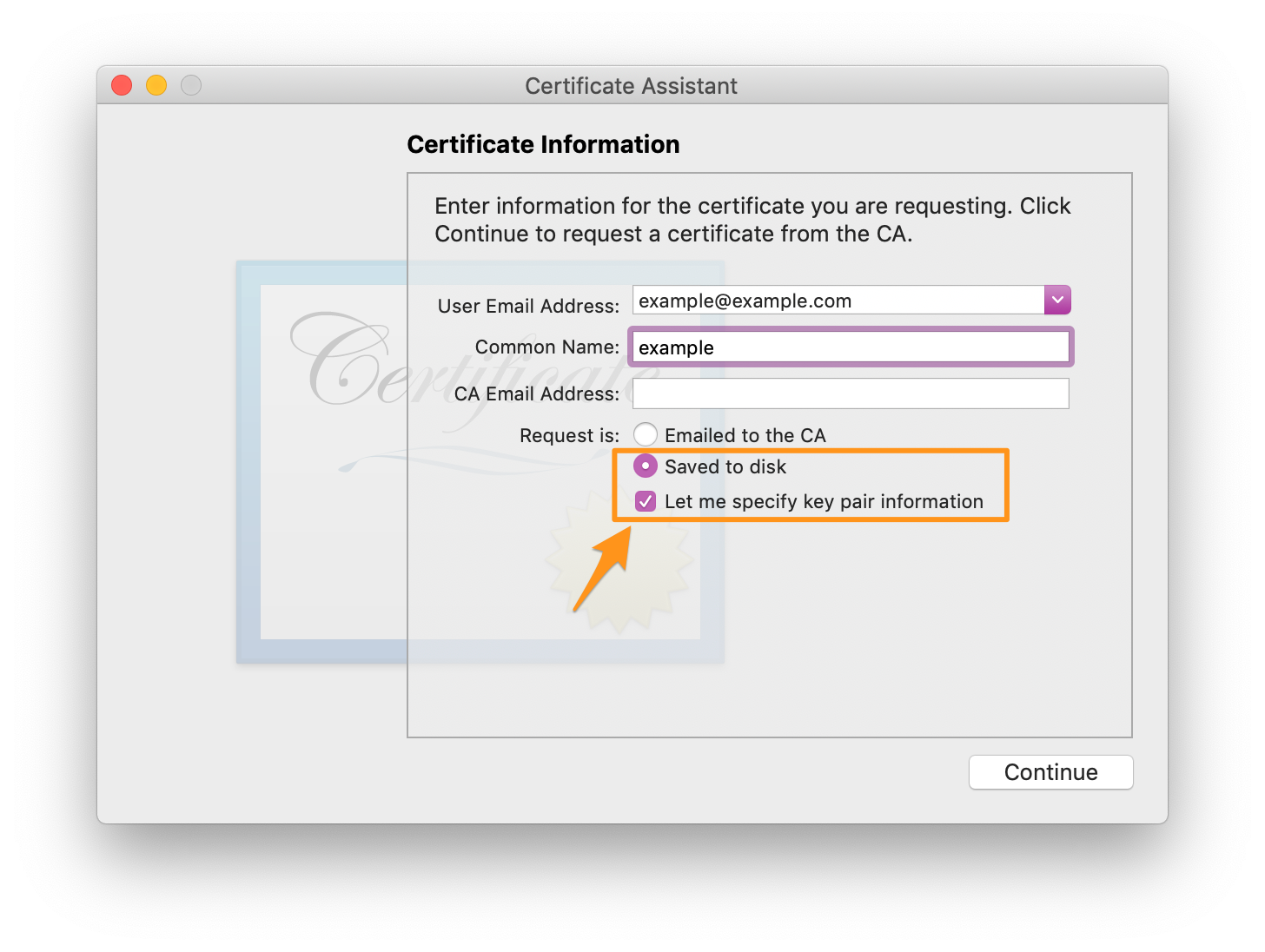Image resolution: width=1265 pixels, height=952 pixels.
Task: Click the Common Name label
Action: (546, 347)
